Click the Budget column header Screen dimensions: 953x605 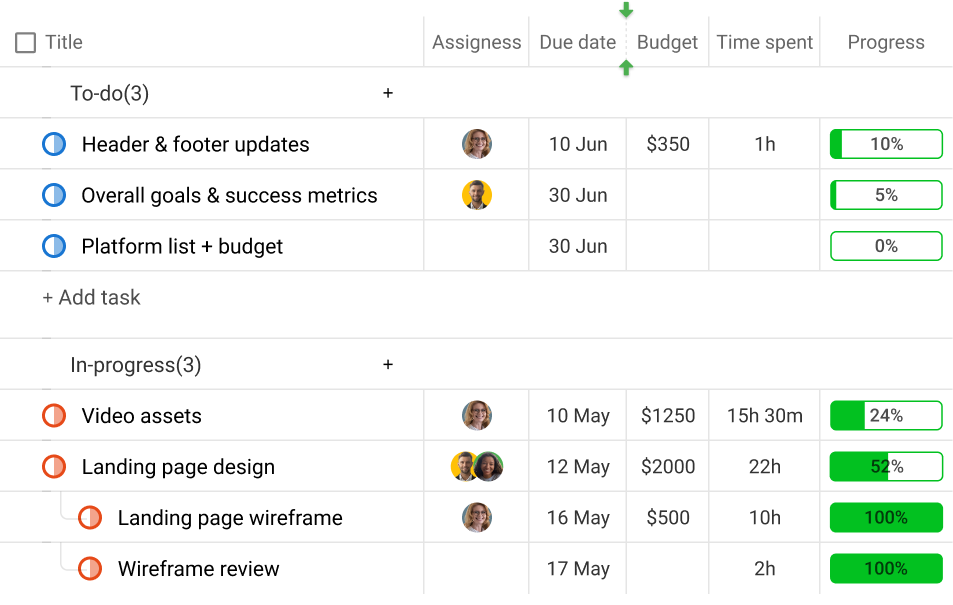667,42
